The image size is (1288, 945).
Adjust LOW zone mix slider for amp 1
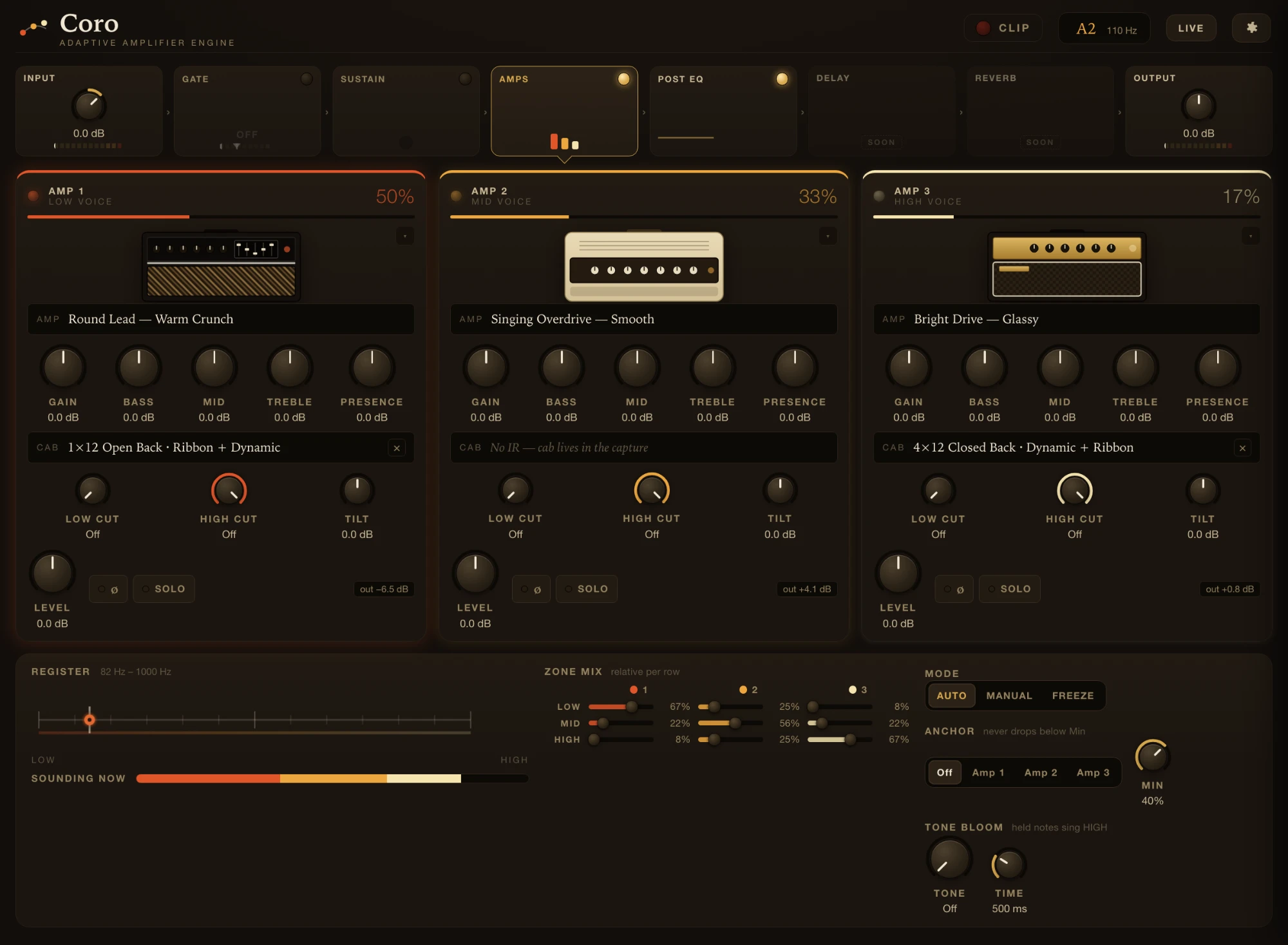pyautogui.click(x=621, y=707)
